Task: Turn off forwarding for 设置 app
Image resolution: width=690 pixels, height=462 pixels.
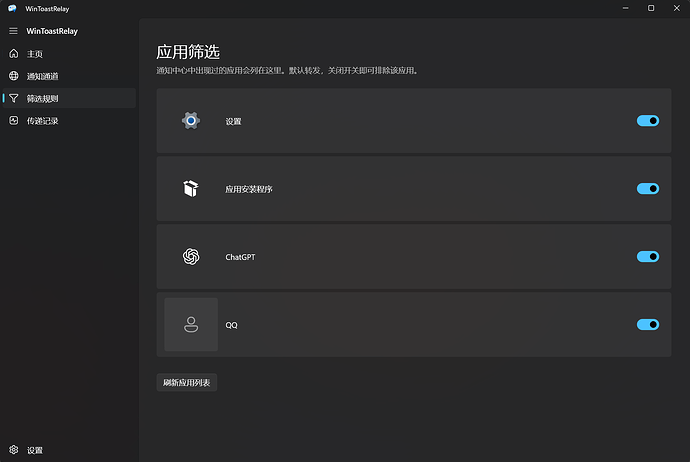Action: tap(648, 121)
